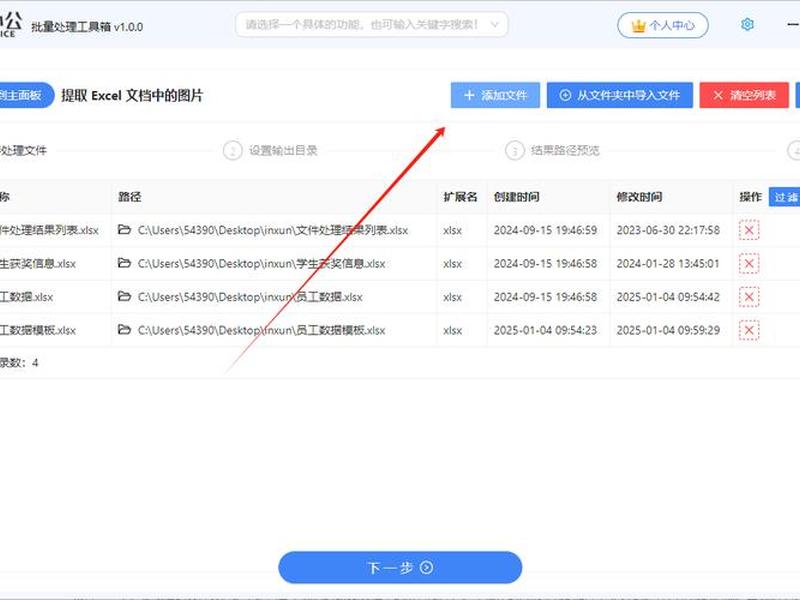
Task: Open folder icon for 文件处理结果列表.xlsx path
Action: (124, 230)
